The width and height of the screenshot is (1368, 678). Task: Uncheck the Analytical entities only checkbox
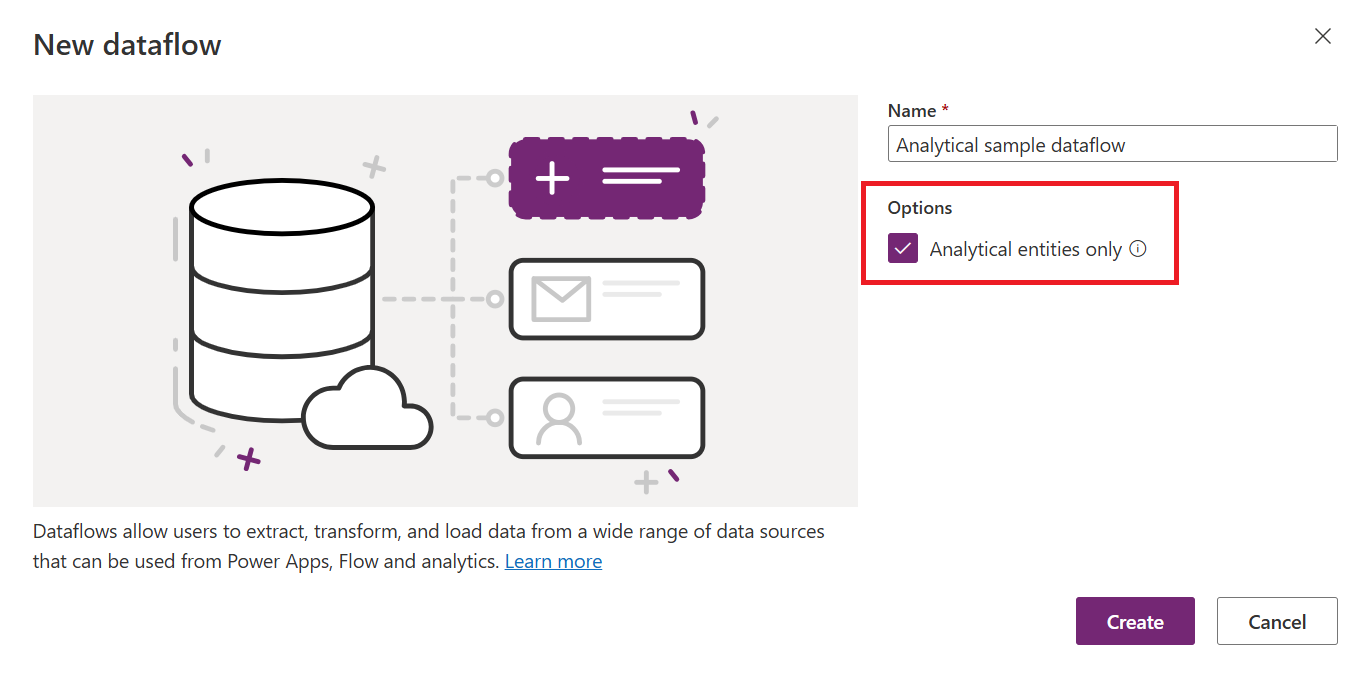pos(902,247)
